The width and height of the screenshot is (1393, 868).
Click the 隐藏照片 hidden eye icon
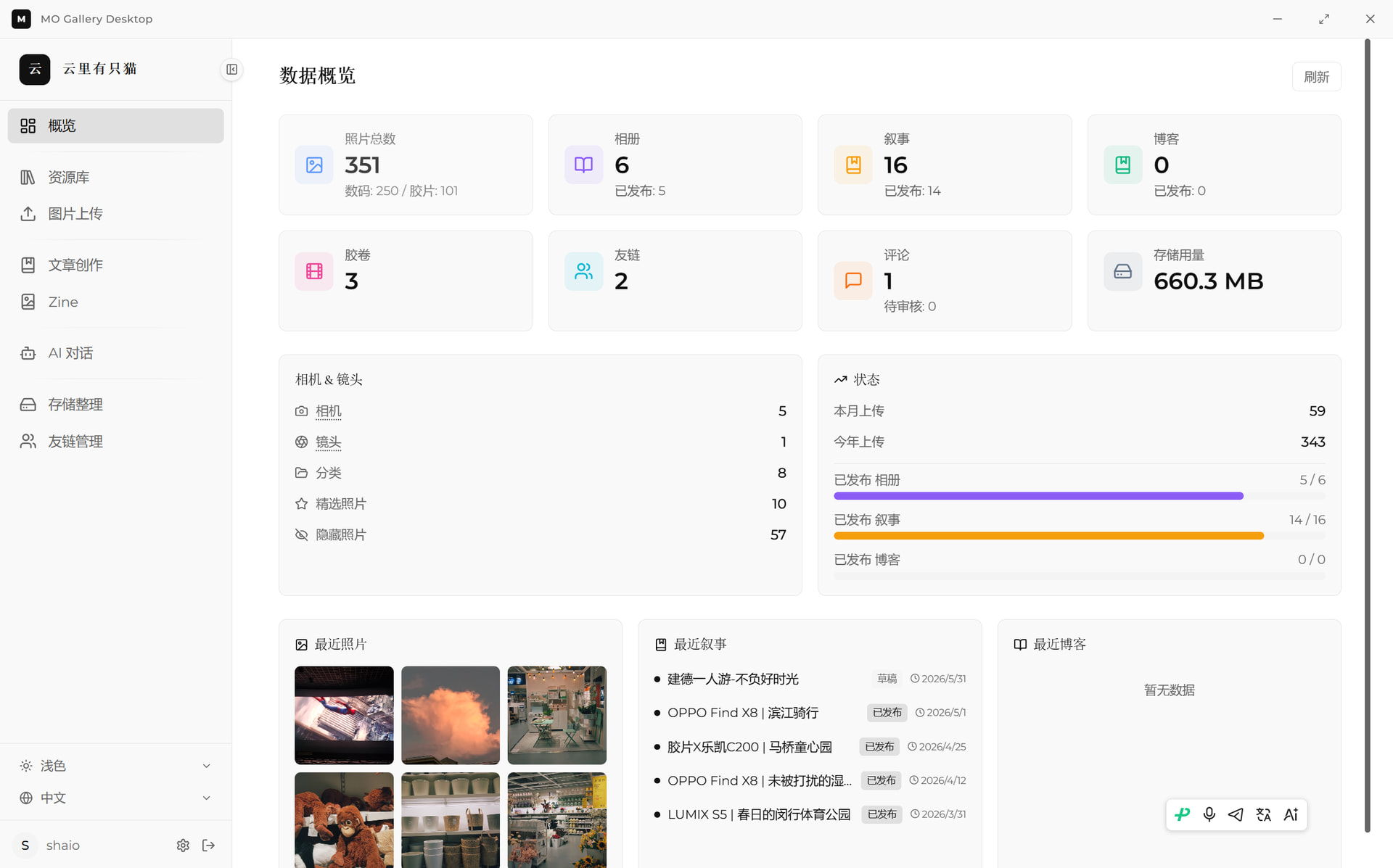pyautogui.click(x=301, y=535)
